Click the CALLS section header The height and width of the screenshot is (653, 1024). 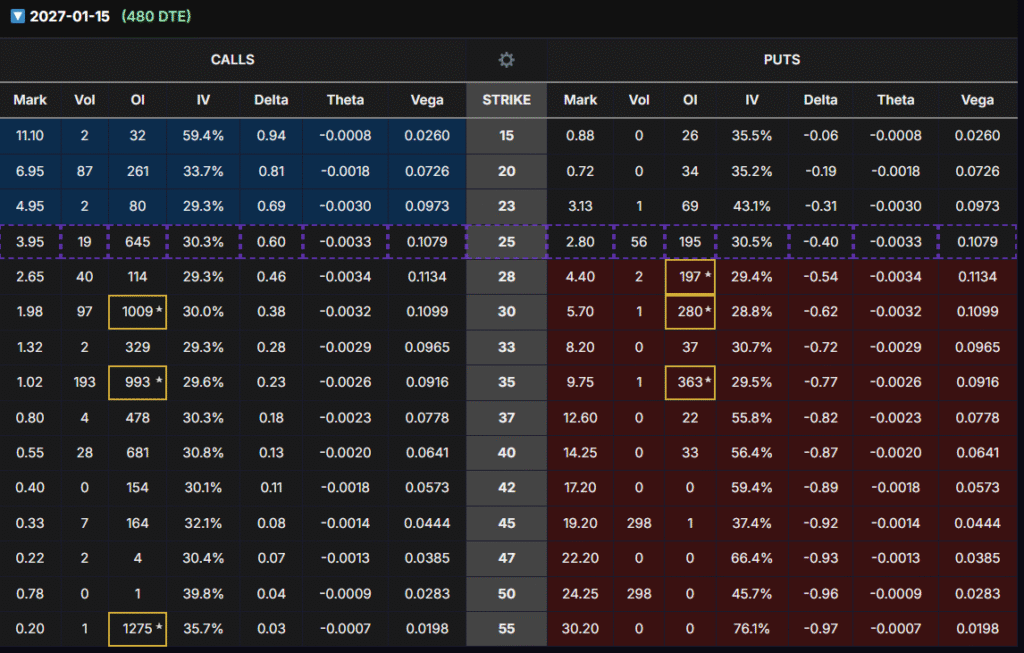click(x=232, y=60)
